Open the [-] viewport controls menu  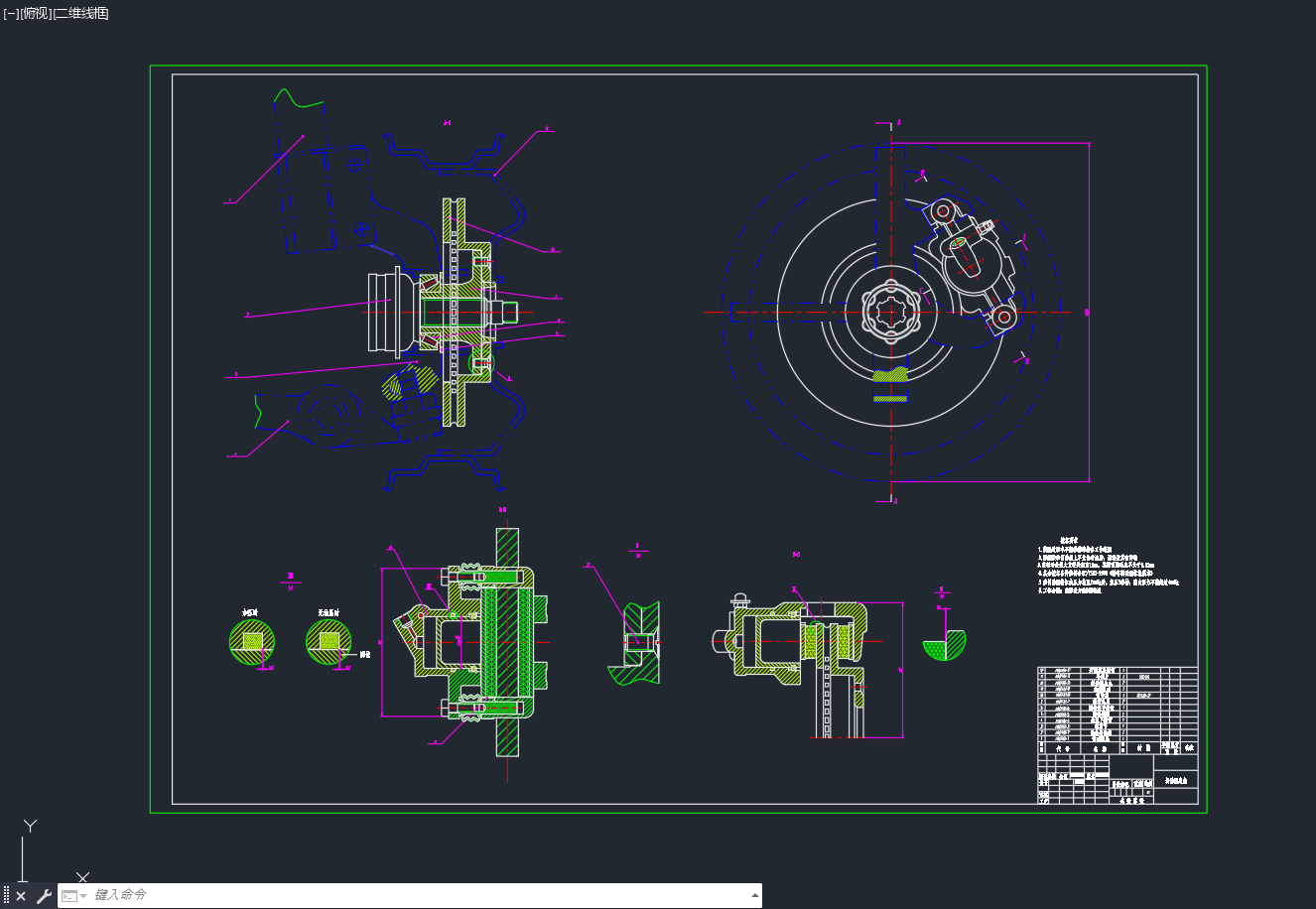[11, 13]
